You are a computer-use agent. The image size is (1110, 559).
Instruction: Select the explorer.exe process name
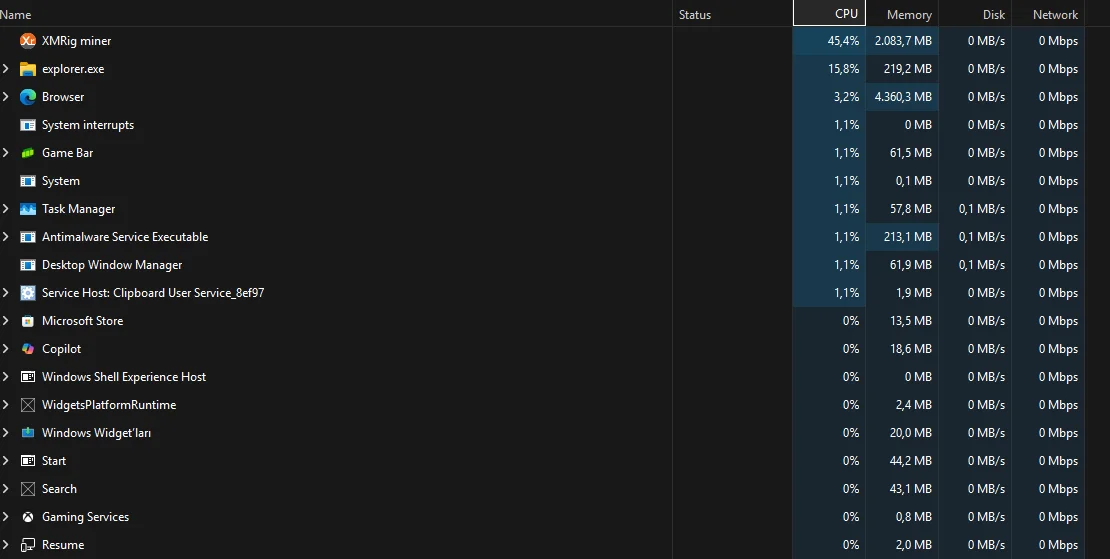click(x=73, y=69)
